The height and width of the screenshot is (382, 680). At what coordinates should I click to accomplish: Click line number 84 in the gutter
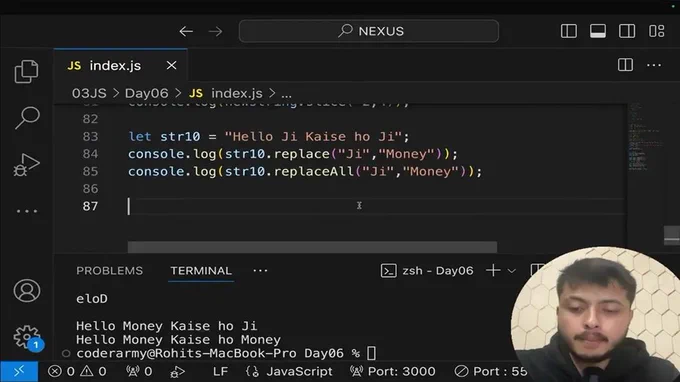coord(90,154)
